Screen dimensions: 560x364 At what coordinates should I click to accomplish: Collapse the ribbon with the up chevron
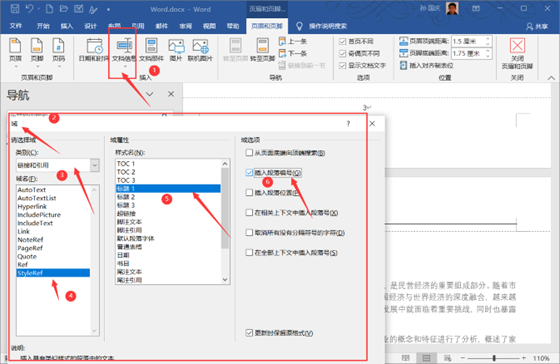(x=551, y=78)
